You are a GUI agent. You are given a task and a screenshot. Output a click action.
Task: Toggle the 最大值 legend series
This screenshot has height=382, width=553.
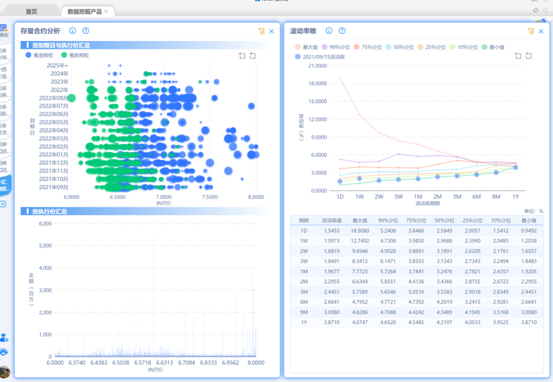[x=306, y=47]
